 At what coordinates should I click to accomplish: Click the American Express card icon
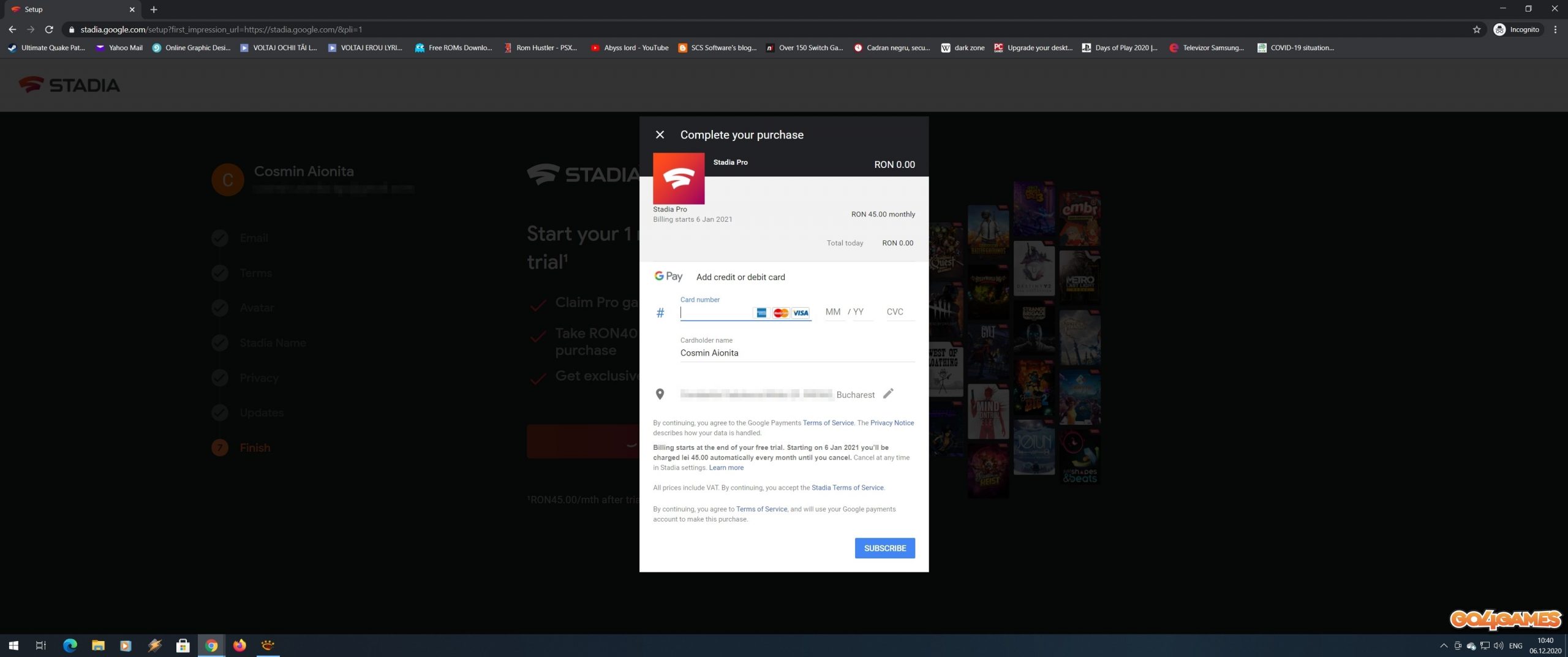click(x=761, y=313)
